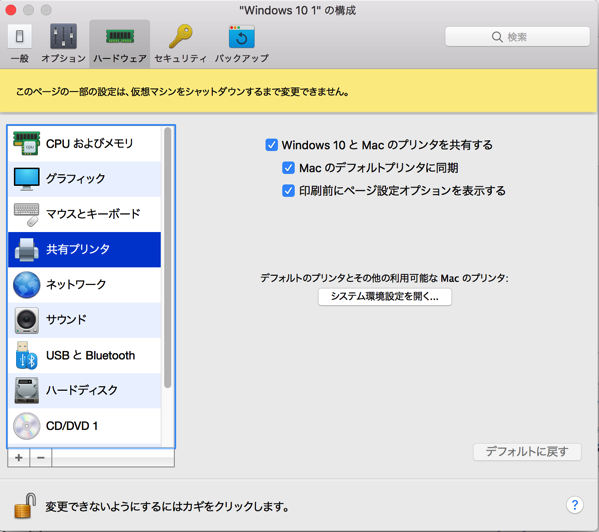
Task: Click the セキュリティ tab label
Action: point(181,58)
